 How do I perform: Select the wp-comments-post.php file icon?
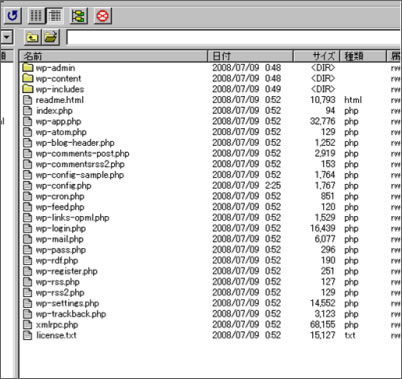[x=28, y=153]
